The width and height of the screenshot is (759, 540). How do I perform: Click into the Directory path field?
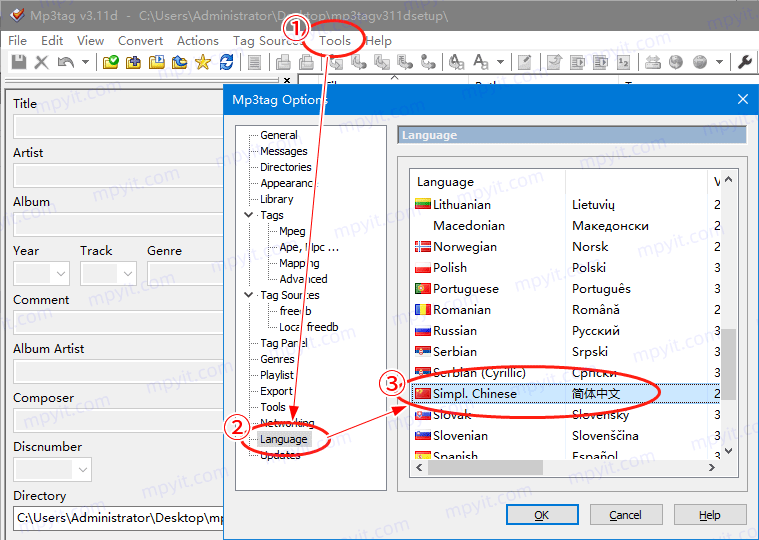coord(119,518)
